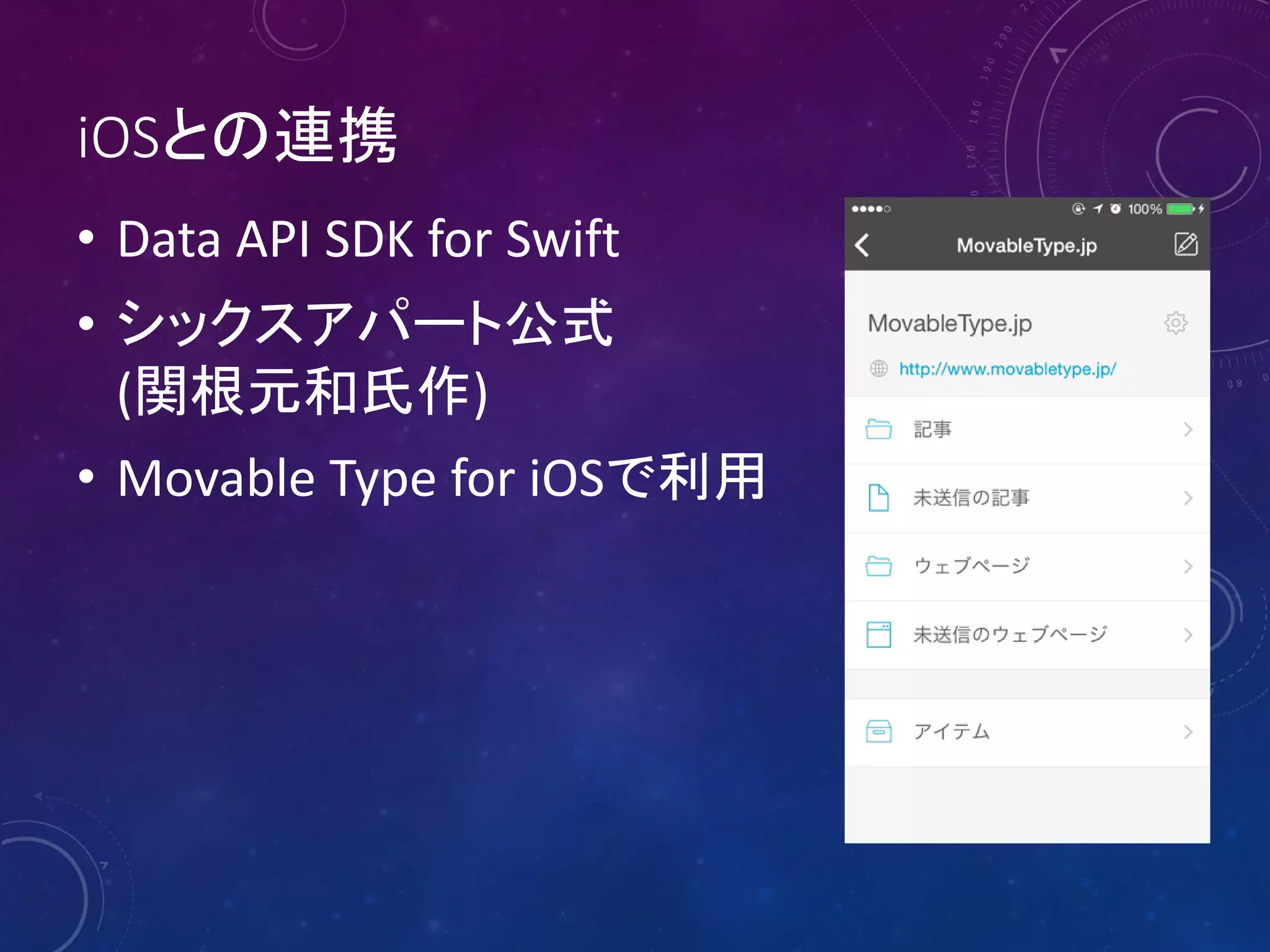Click the MovableType.jp site name heading

coord(949,324)
